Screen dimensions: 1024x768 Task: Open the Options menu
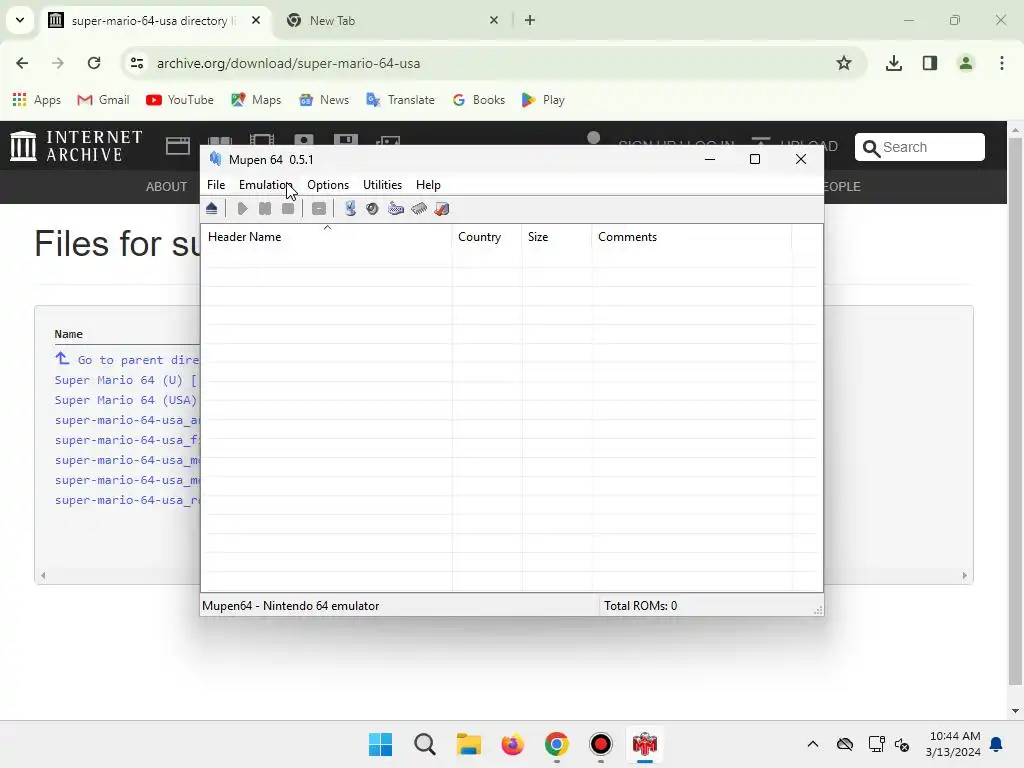(x=328, y=185)
